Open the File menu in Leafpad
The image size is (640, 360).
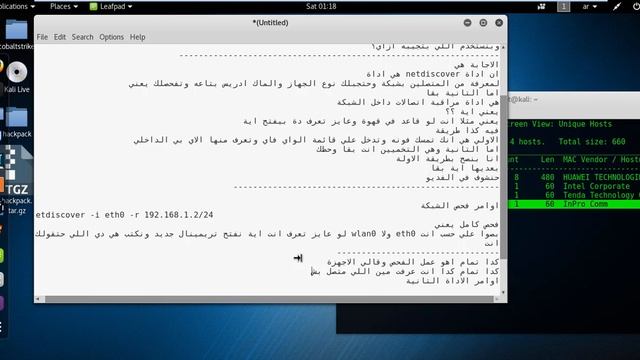click(x=42, y=37)
